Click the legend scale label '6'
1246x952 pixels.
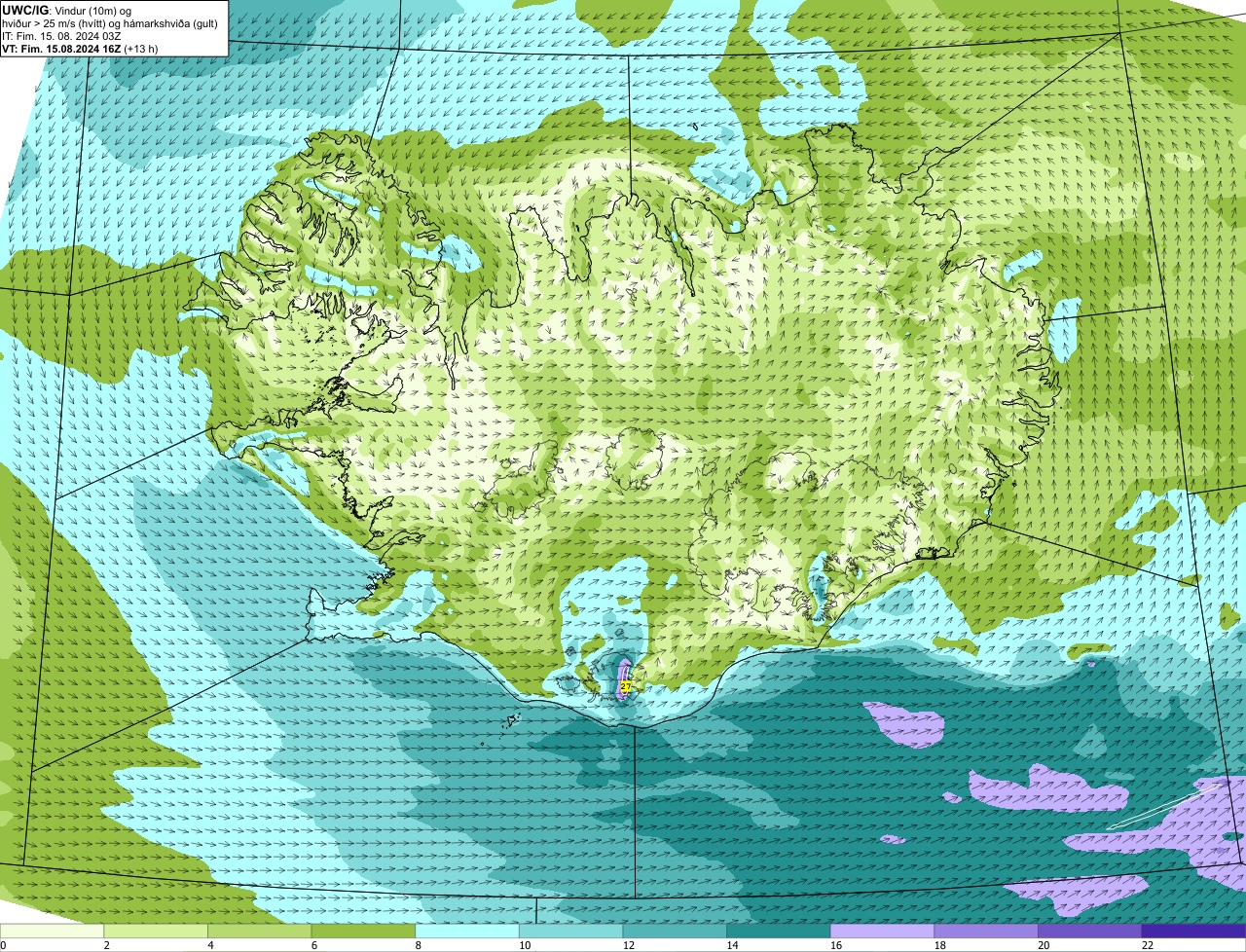(314, 945)
